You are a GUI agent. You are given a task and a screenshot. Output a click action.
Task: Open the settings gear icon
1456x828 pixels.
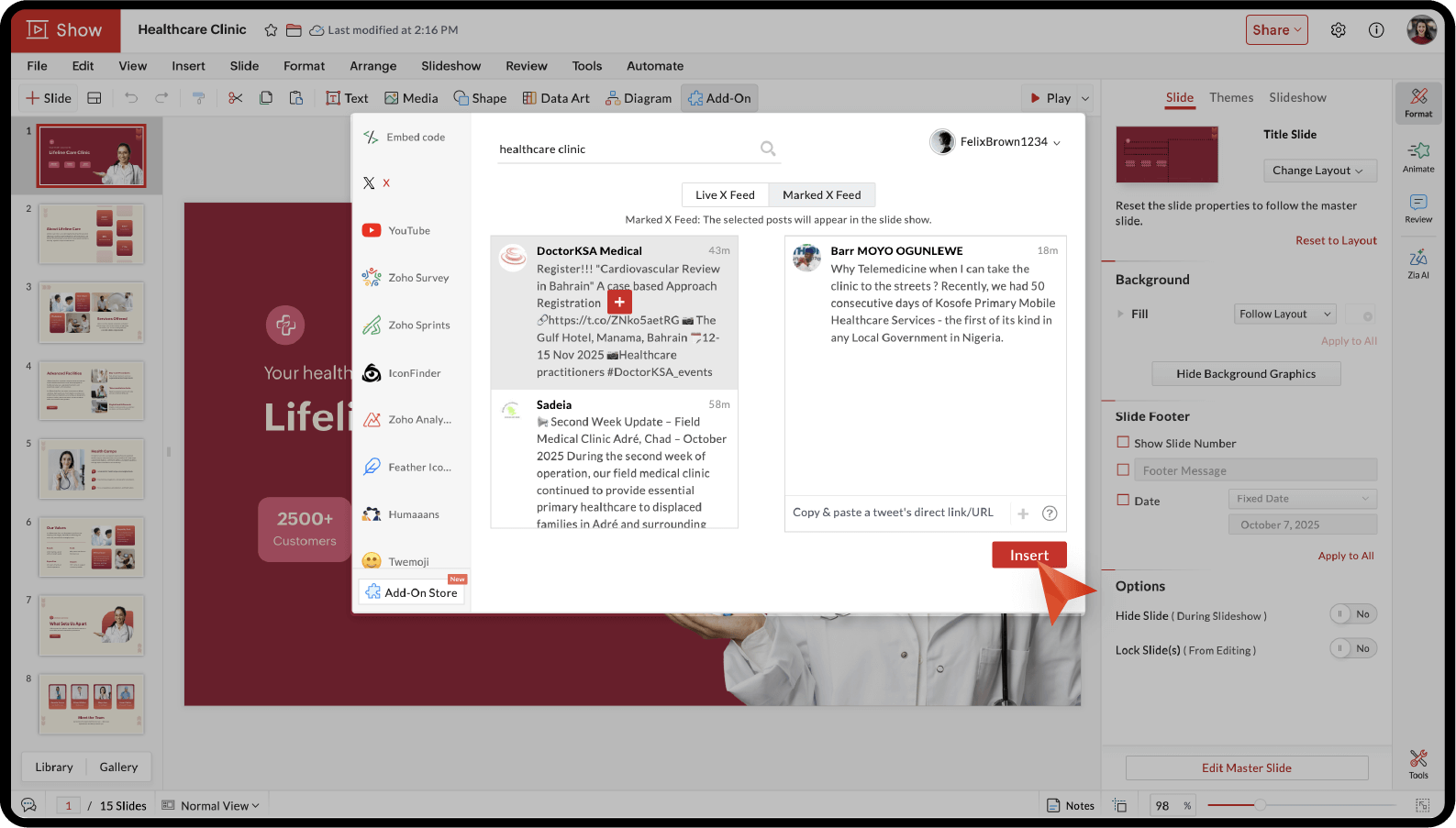pyautogui.click(x=1339, y=30)
